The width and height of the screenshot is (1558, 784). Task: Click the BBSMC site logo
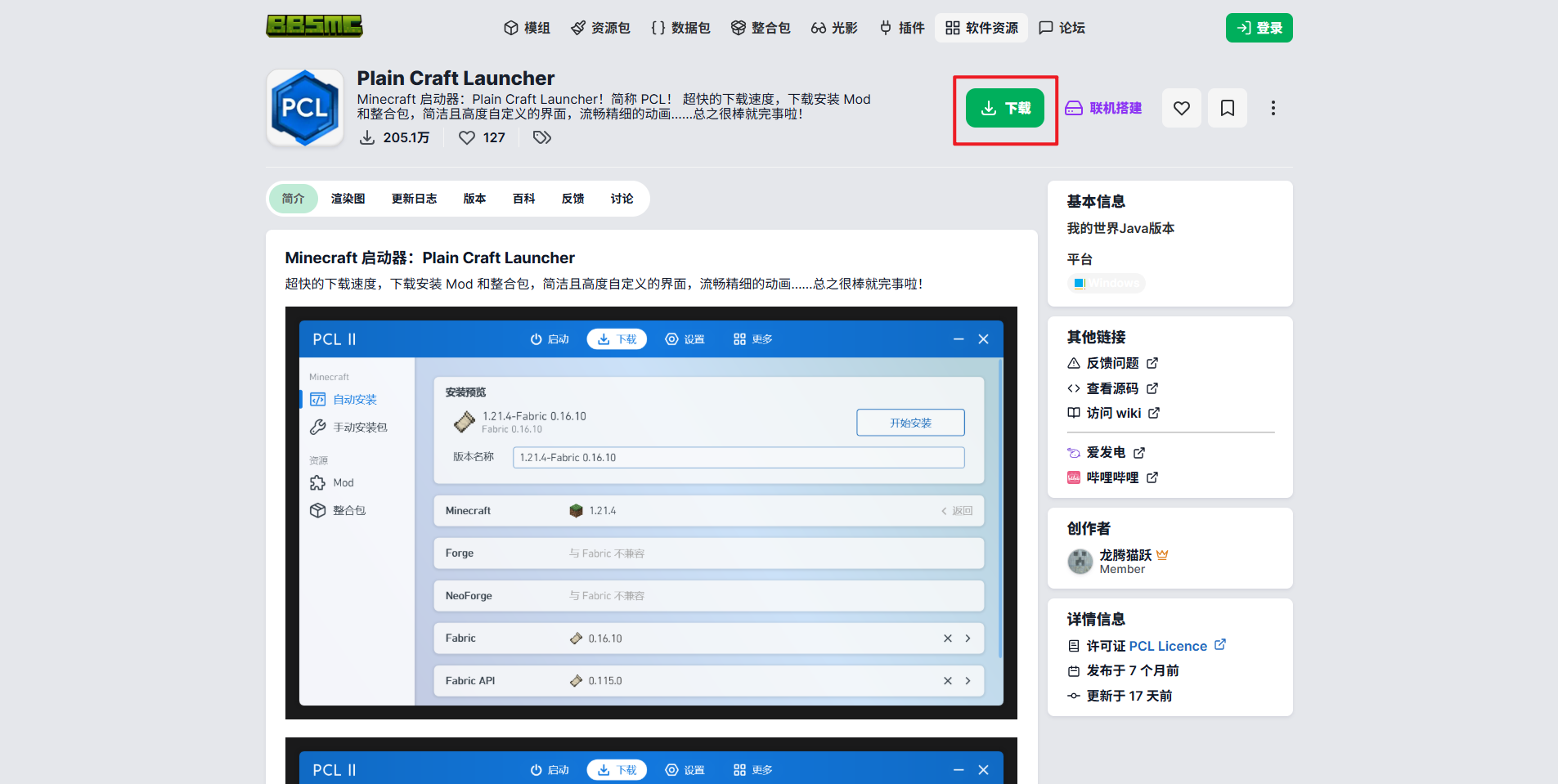pyautogui.click(x=314, y=26)
